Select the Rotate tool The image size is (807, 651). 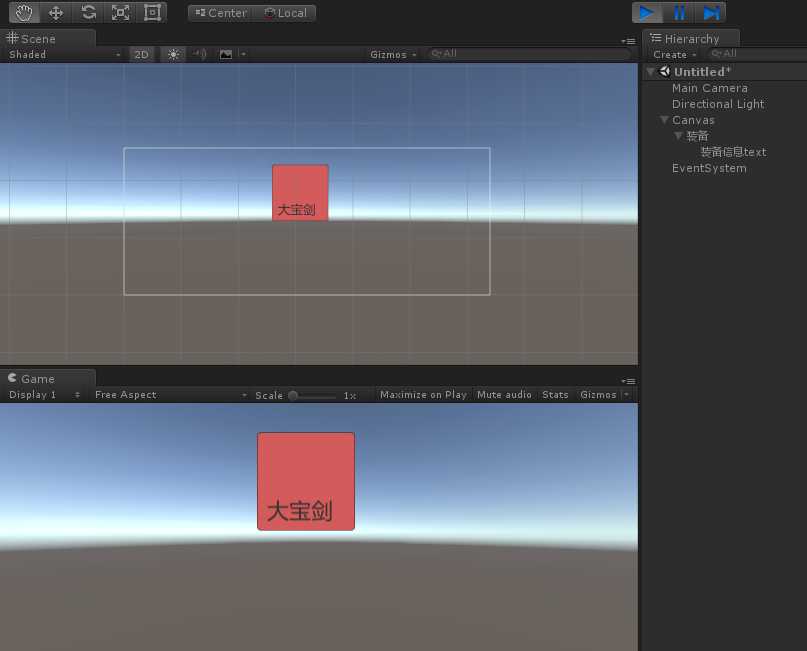88,13
